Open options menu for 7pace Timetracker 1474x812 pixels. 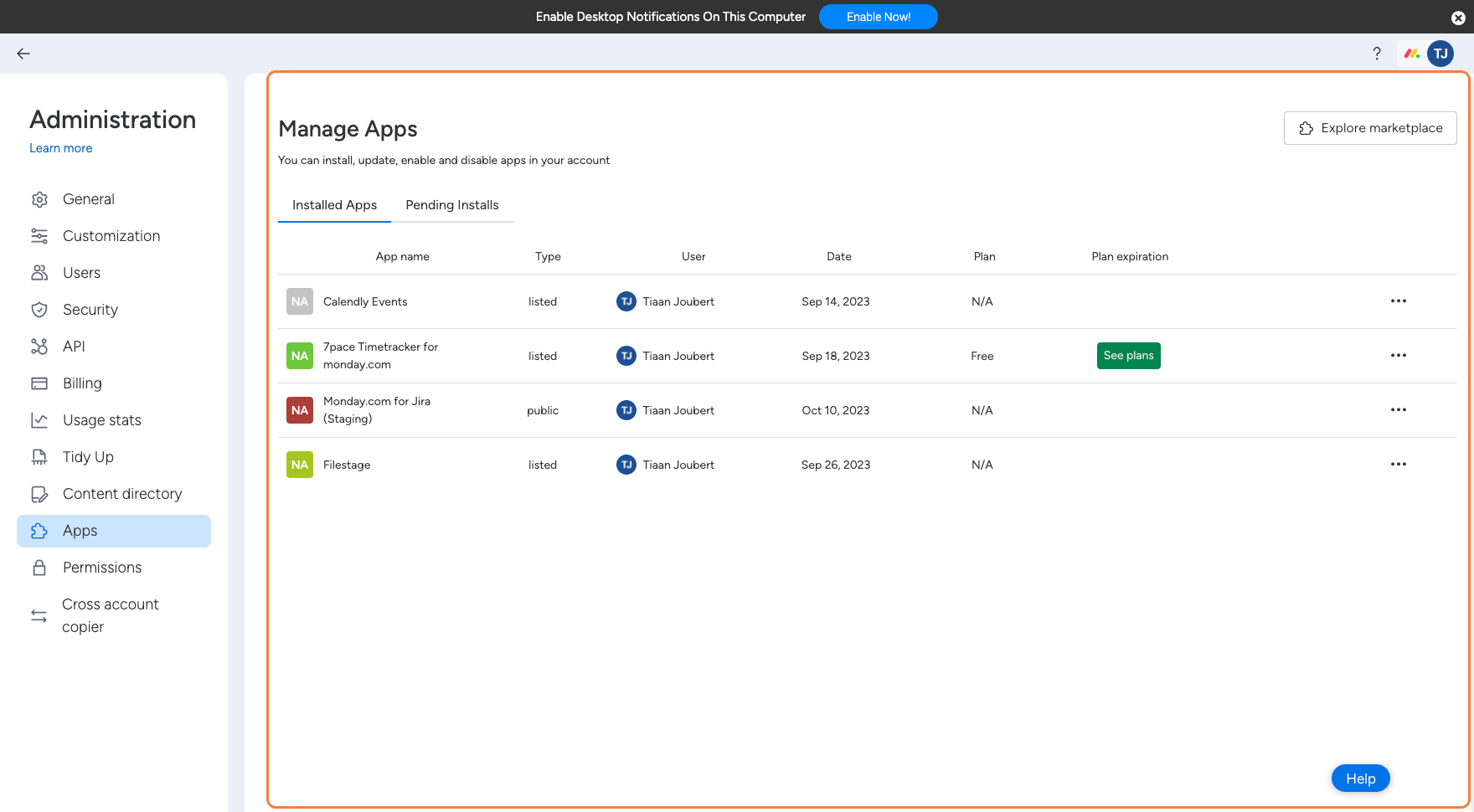pyautogui.click(x=1399, y=356)
